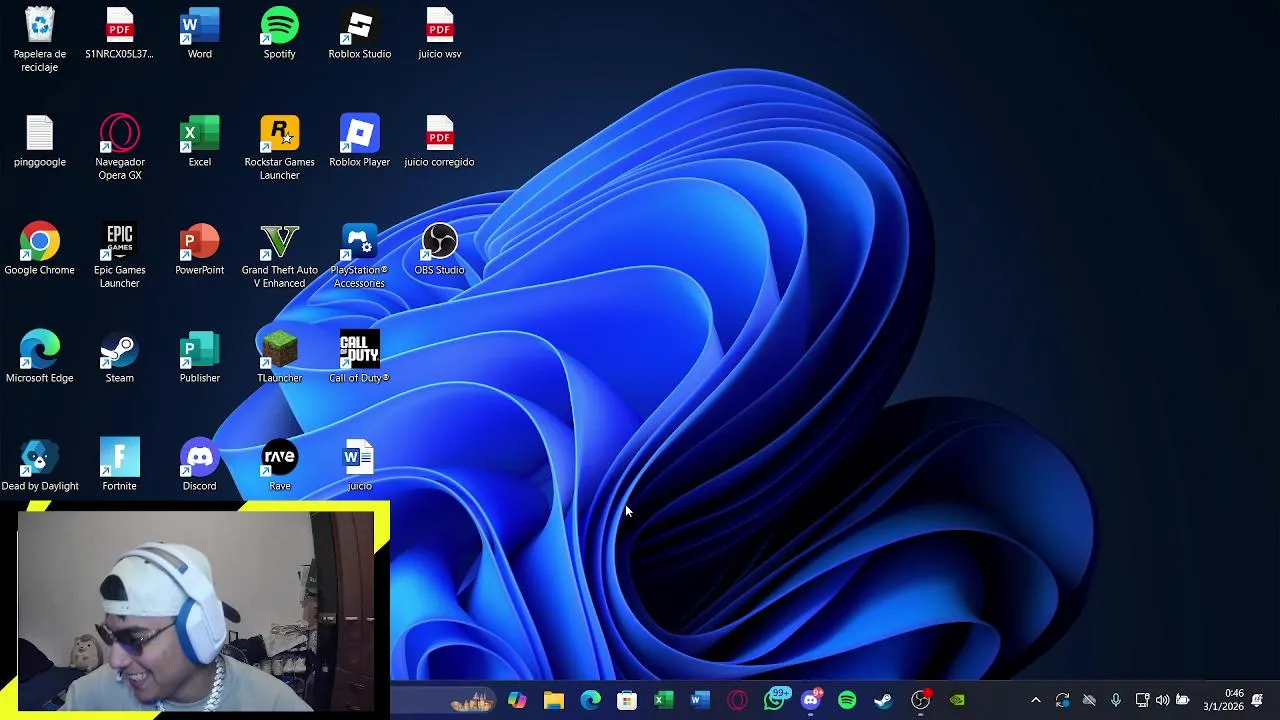Launch Word from the taskbar
The width and height of the screenshot is (1280, 720).
click(x=700, y=700)
